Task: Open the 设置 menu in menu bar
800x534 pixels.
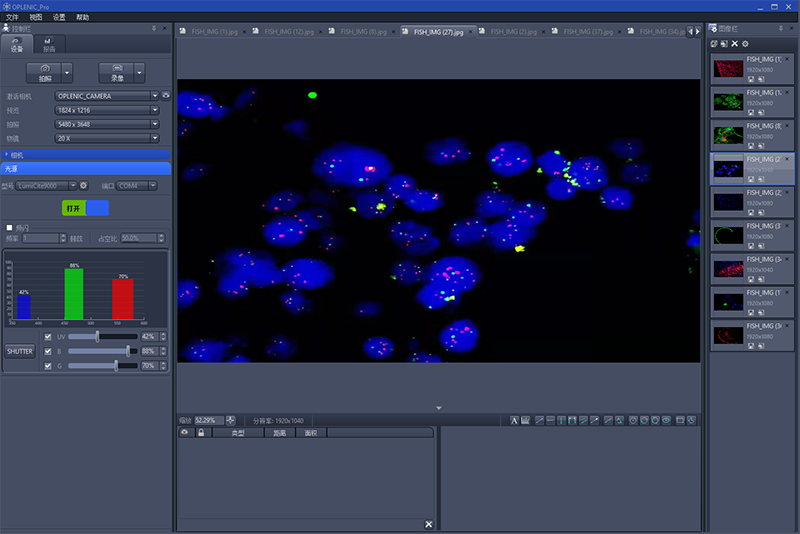Action: click(59, 17)
